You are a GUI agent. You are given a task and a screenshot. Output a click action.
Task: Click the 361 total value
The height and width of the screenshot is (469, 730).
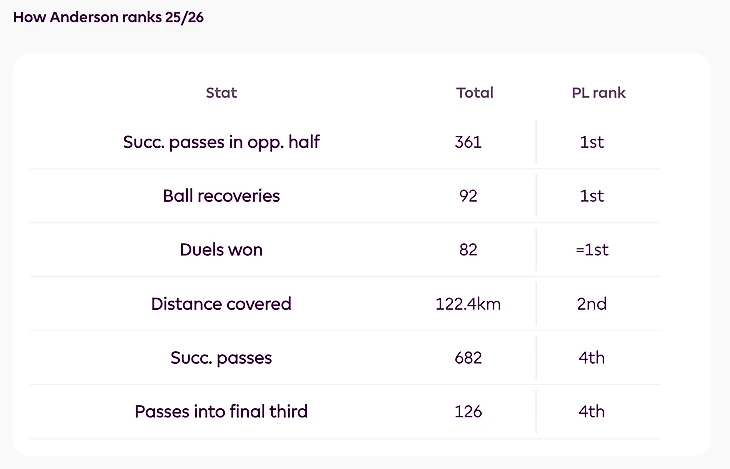point(468,142)
